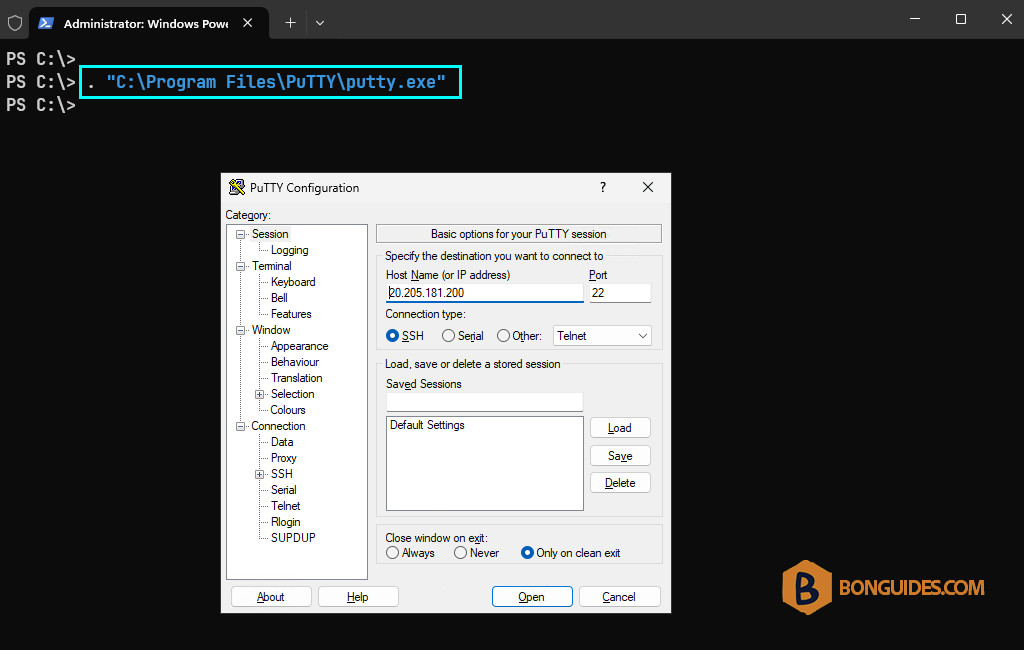Open a new terminal tab with plus icon

point(291,23)
